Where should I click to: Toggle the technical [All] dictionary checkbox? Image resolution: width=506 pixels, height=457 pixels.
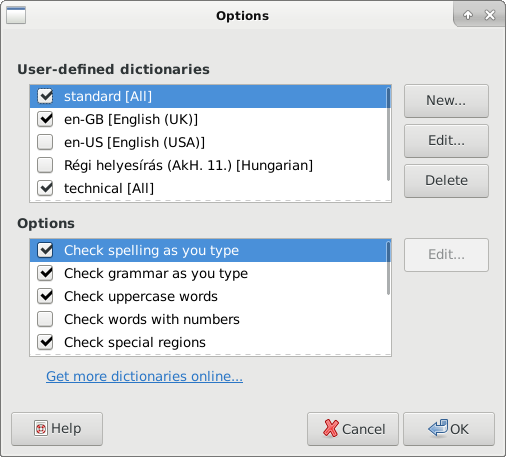pyautogui.click(x=45, y=188)
